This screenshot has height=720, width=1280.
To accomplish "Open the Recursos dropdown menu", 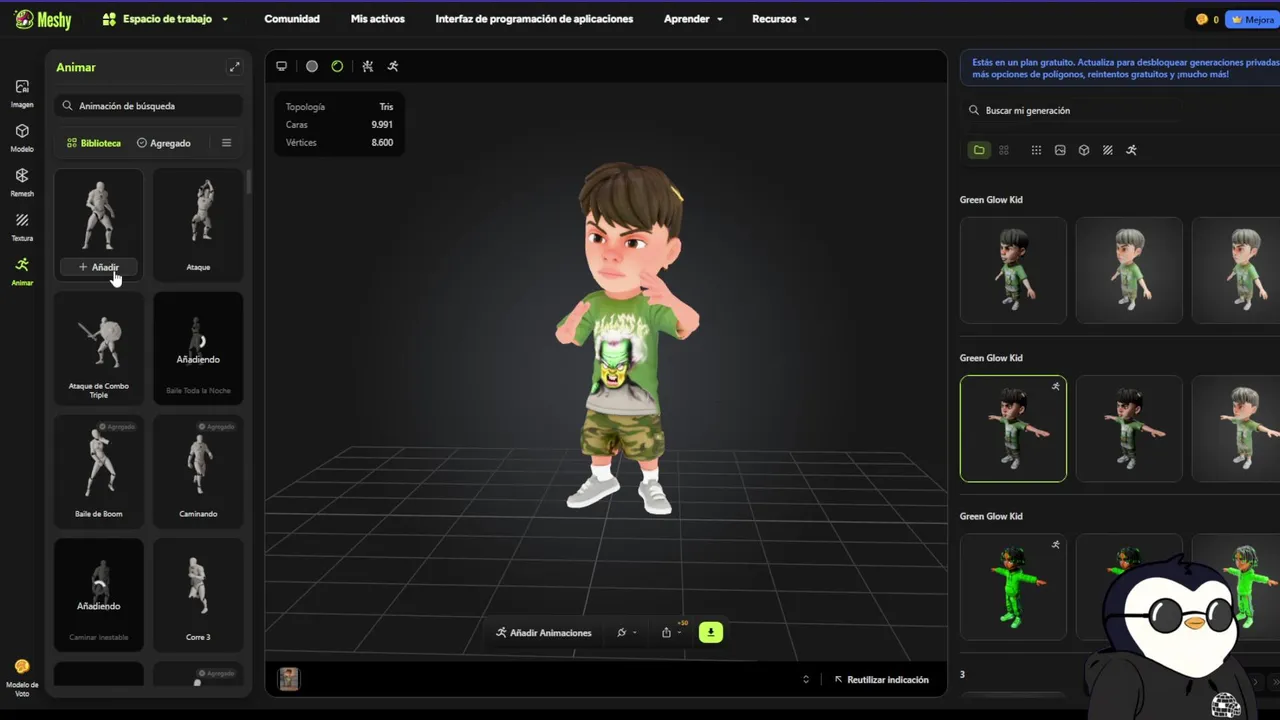I will point(781,19).
